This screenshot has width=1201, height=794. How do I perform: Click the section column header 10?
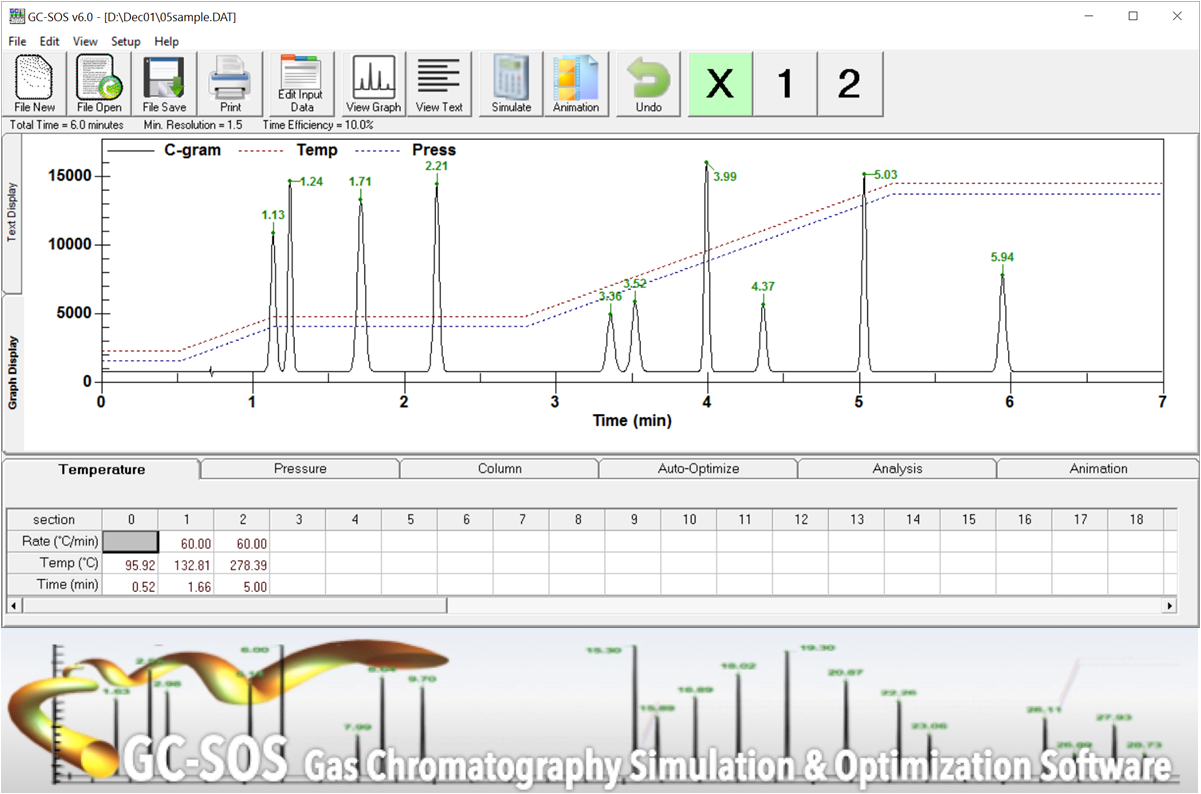(689, 520)
